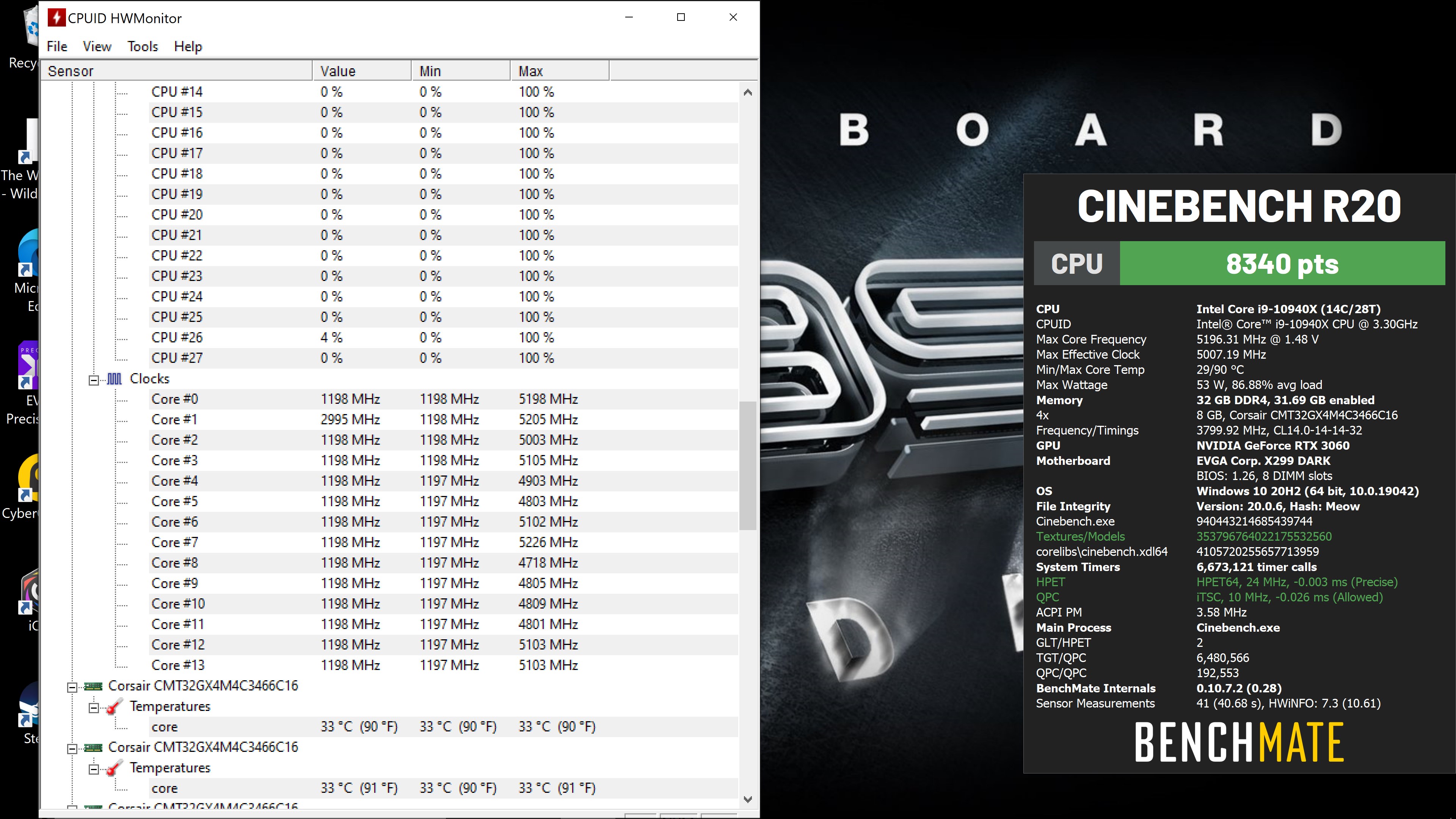Collapse first Corsair CMT32GX4M4C3466C16 node
This screenshot has width=1456, height=819.
72,687
